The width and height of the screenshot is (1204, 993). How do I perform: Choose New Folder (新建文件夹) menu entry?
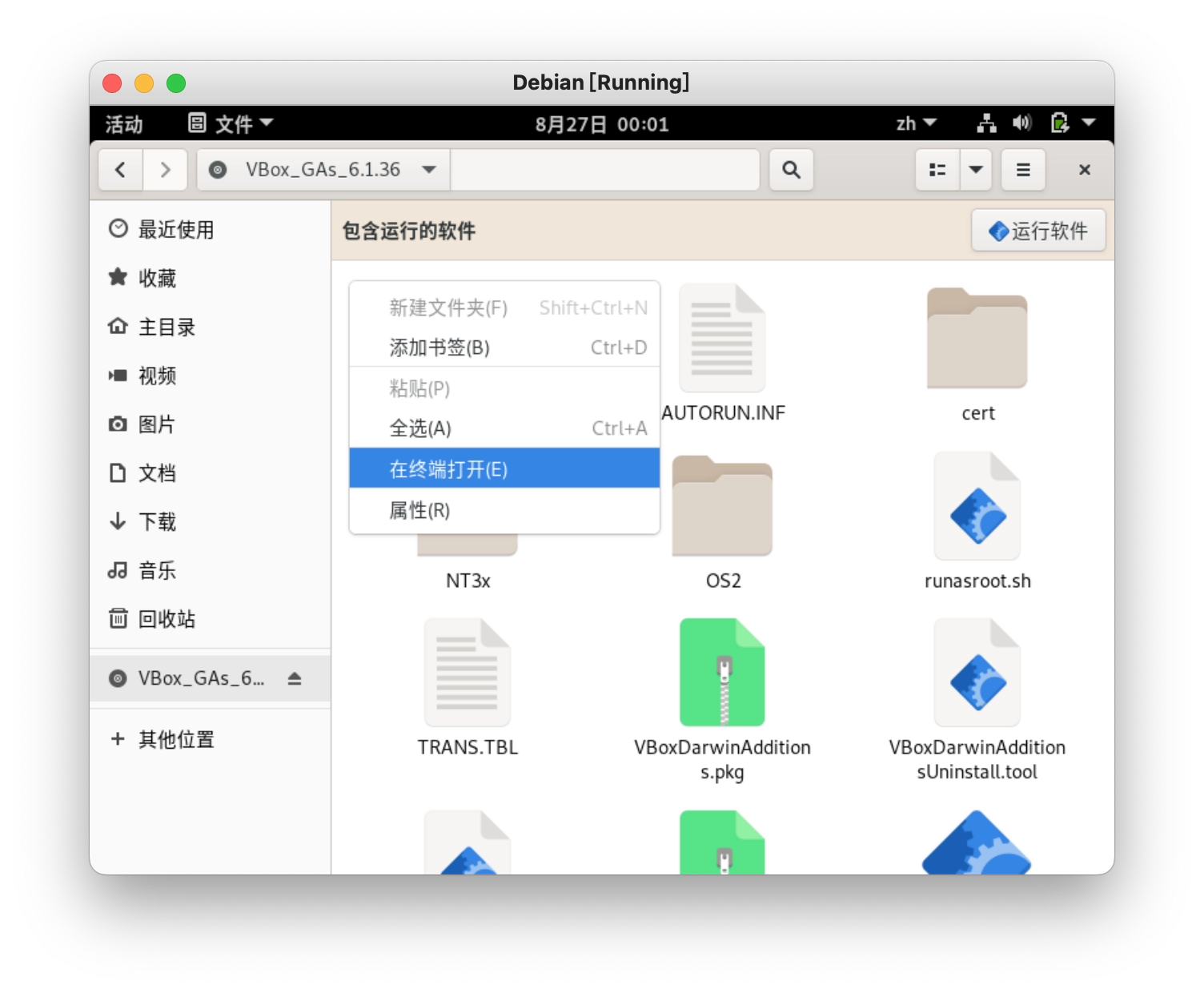[504, 308]
